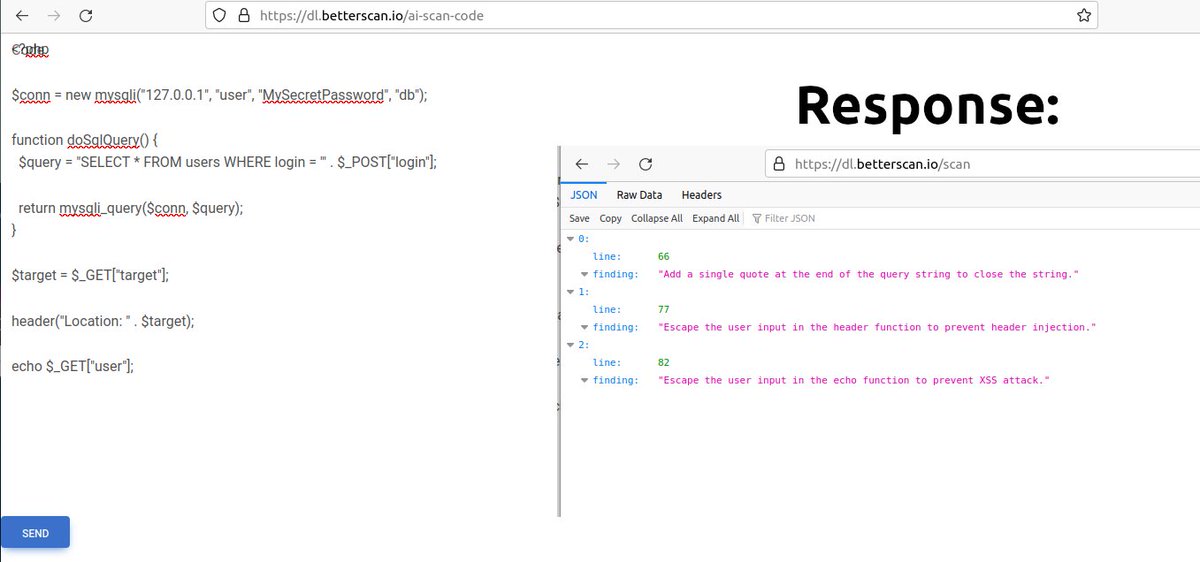Click the $conn = new mysqli code line

point(219,96)
